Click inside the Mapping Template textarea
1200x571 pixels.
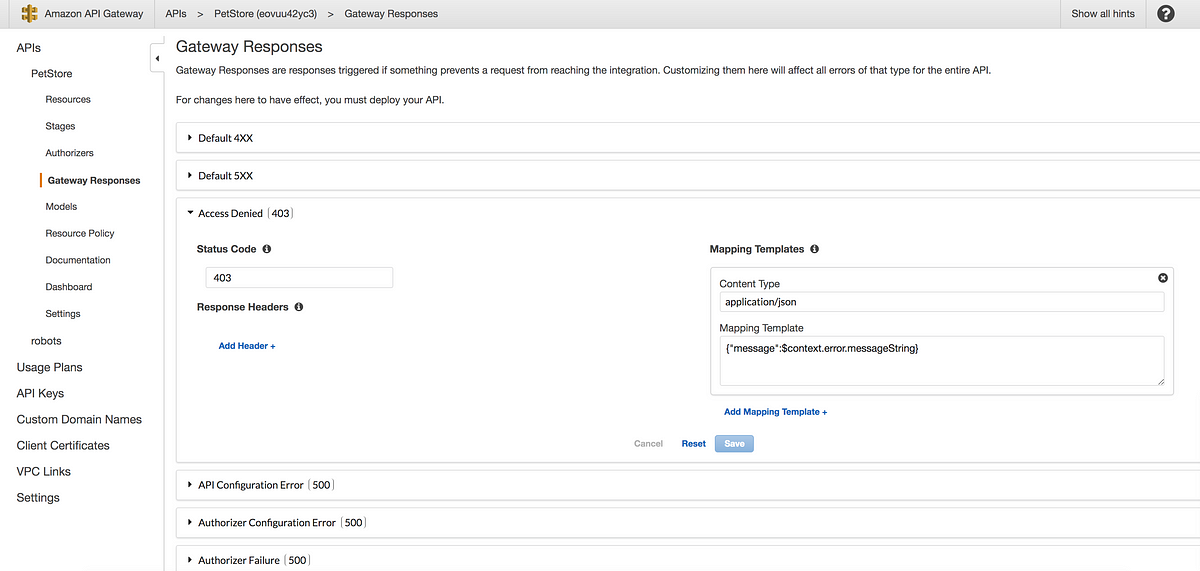(x=942, y=361)
